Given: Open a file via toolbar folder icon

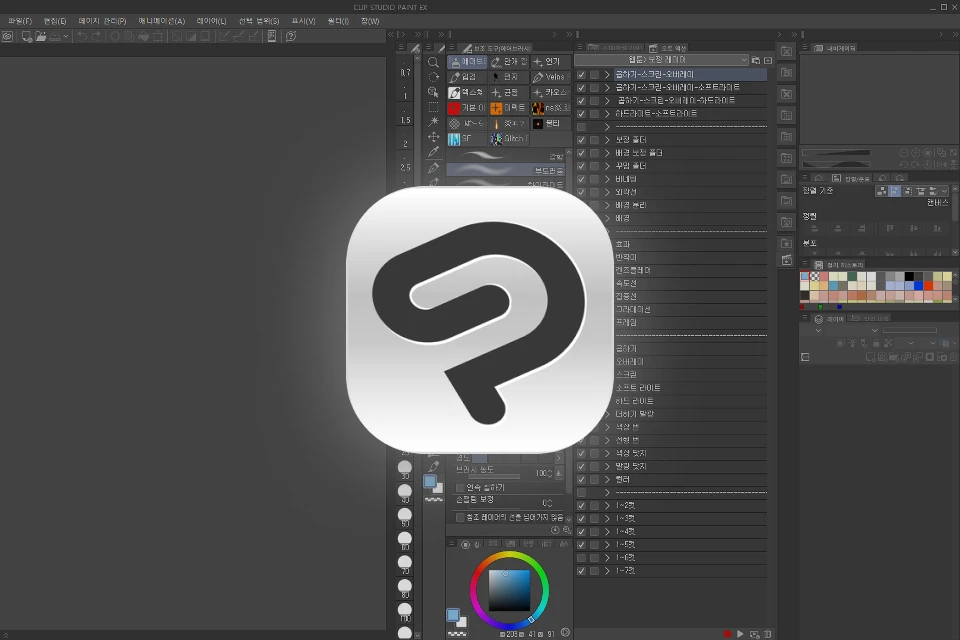Looking at the screenshot, I should pyautogui.click(x=40, y=37).
